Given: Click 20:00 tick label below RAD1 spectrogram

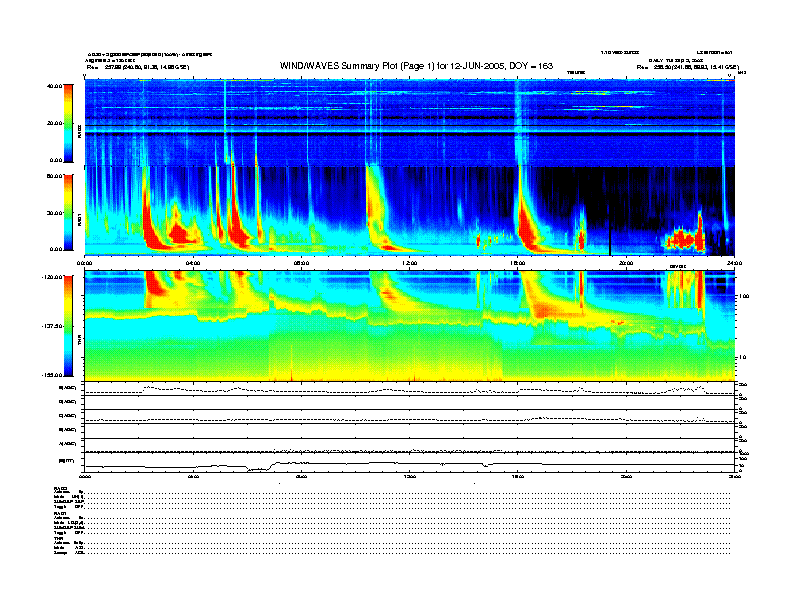Looking at the screenshot, I should tap(626, 263).
